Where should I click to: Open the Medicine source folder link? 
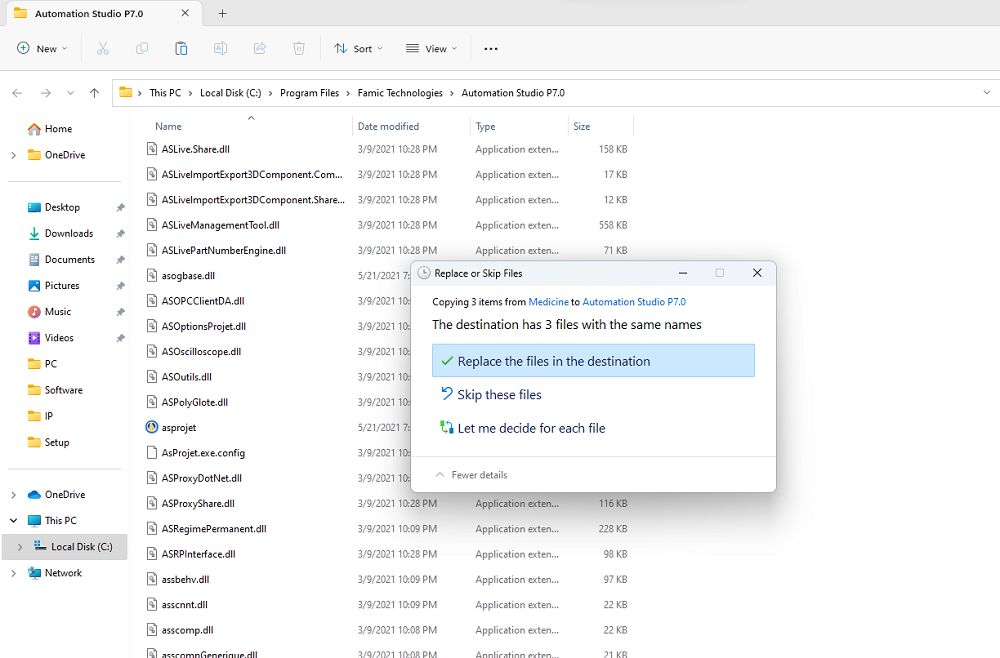click(x=548, y=301)
